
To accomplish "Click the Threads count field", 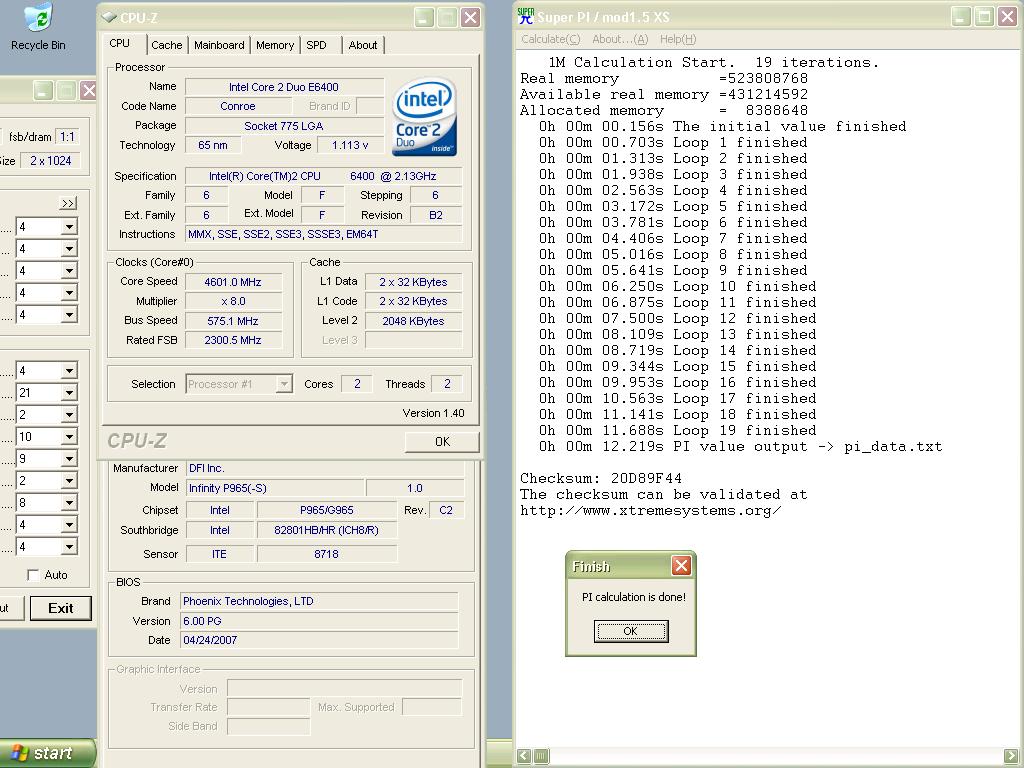I will [x=447, y=384].
